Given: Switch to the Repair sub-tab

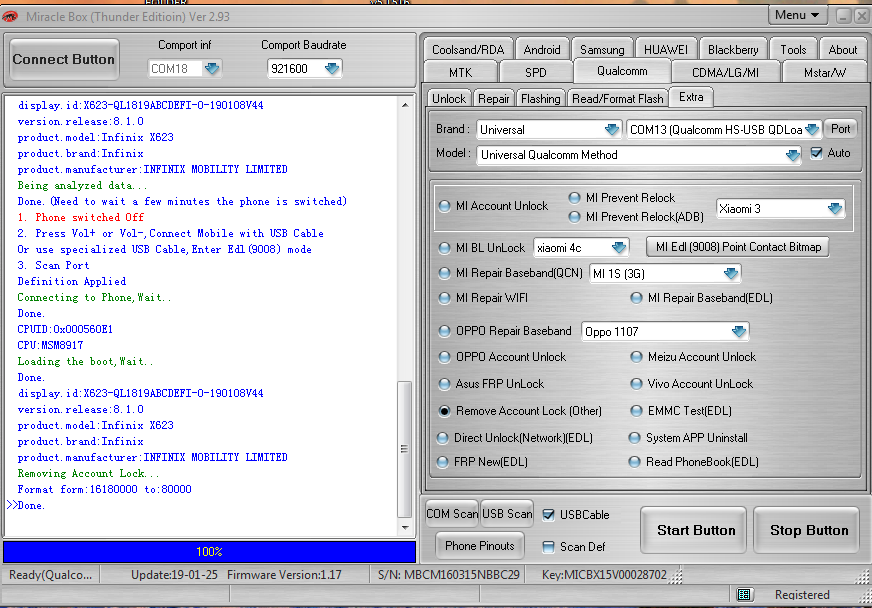Looking at the screenshot, I should pyautogui.click(x=493, y=98).
